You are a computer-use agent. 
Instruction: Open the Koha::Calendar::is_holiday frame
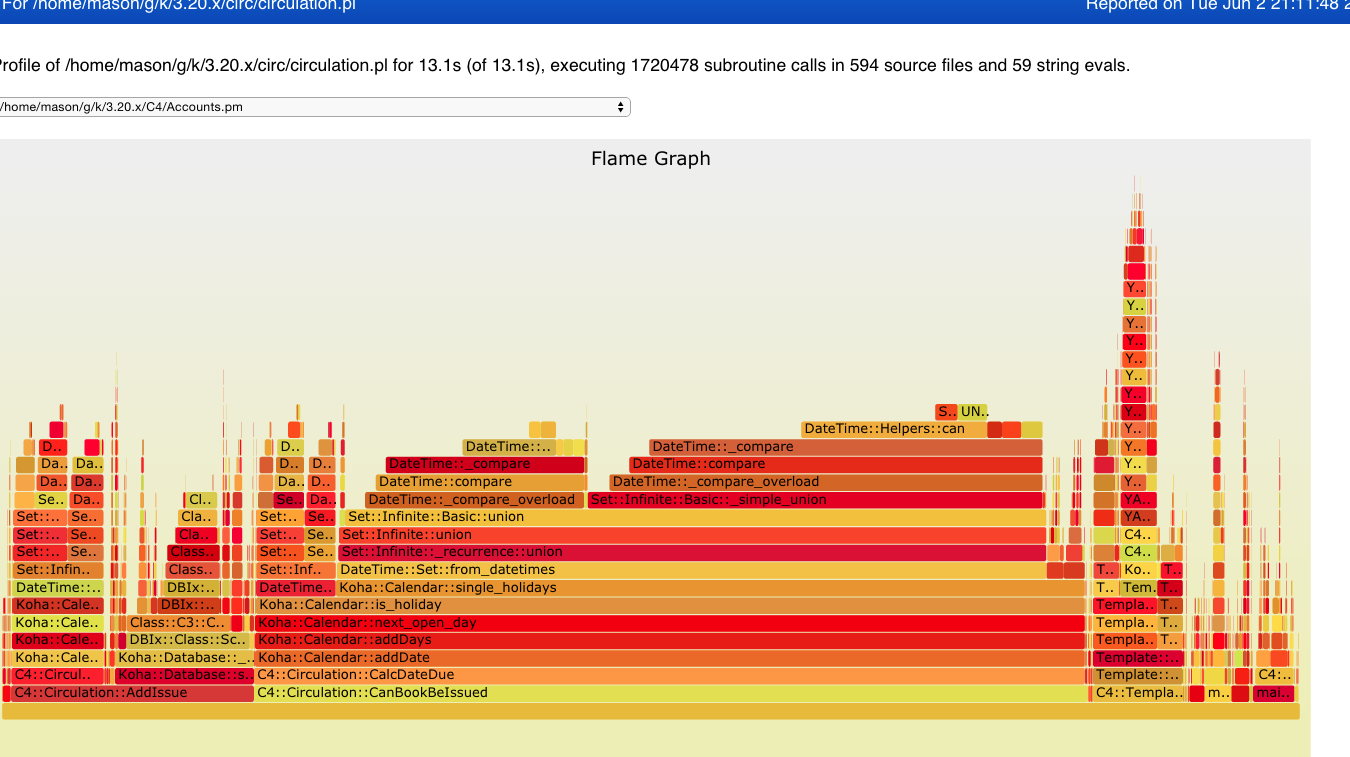point(670,605)
